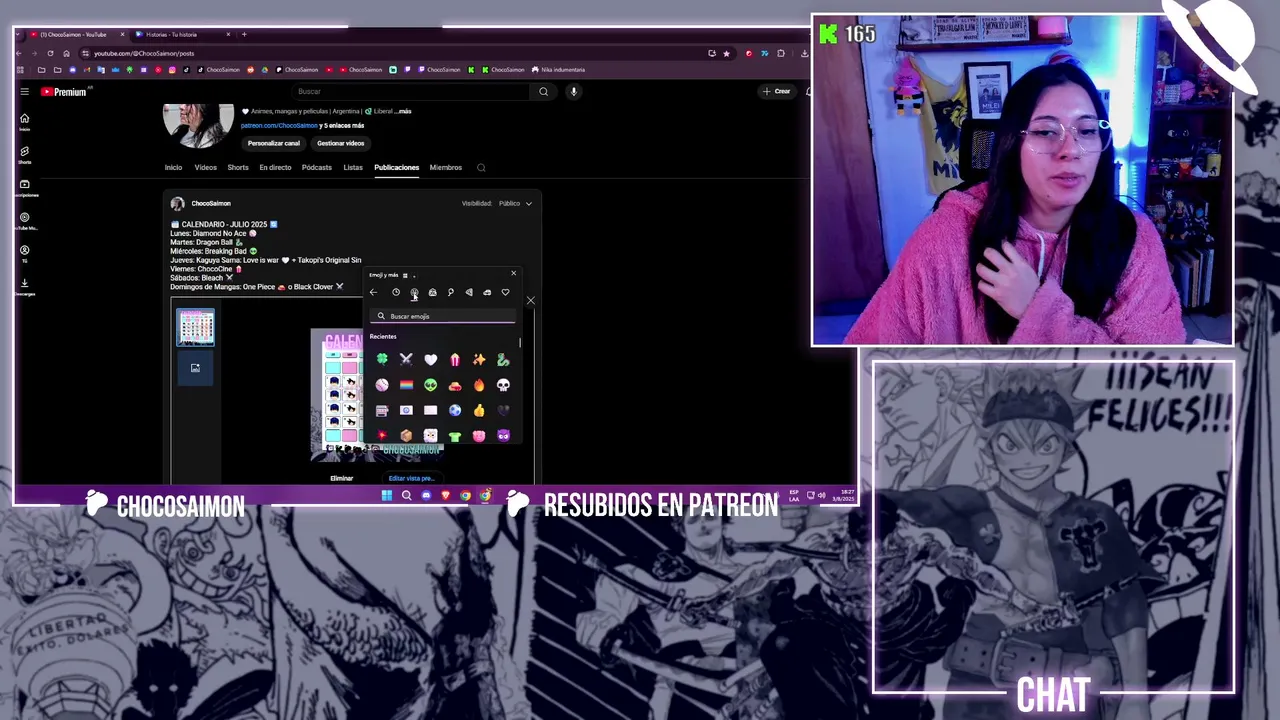The image size is (1280, 720).
Task: Go to YouTube Premium home logo
Action: pos(63,91)
